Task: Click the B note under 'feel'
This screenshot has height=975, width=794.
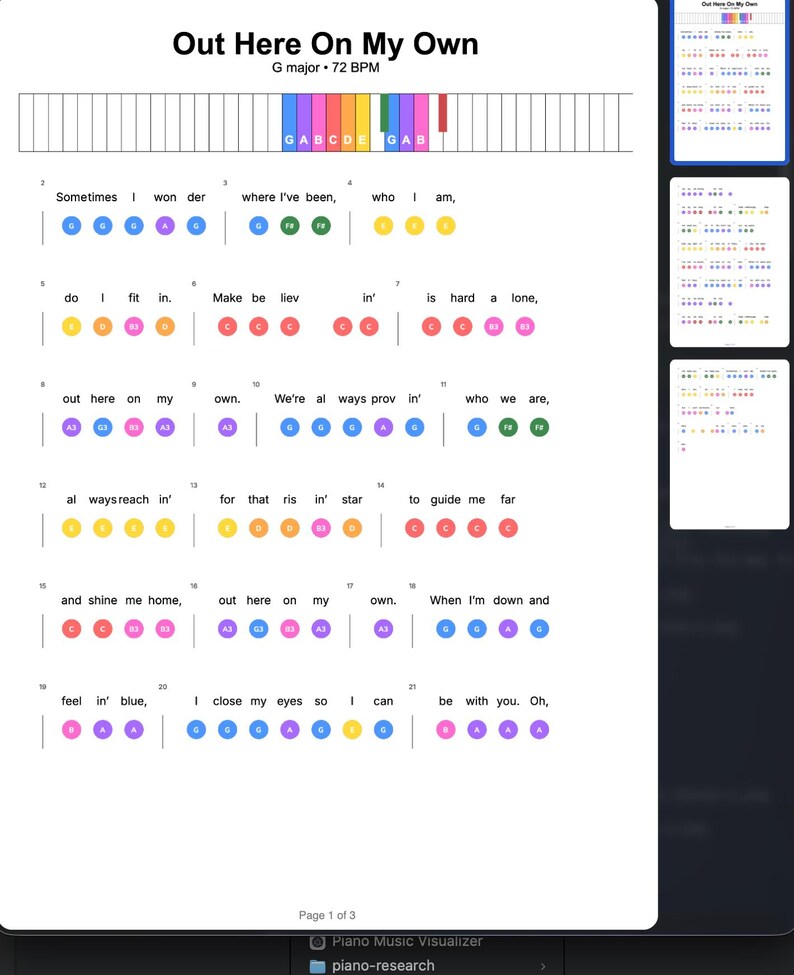Action: [x=72, y=729]
